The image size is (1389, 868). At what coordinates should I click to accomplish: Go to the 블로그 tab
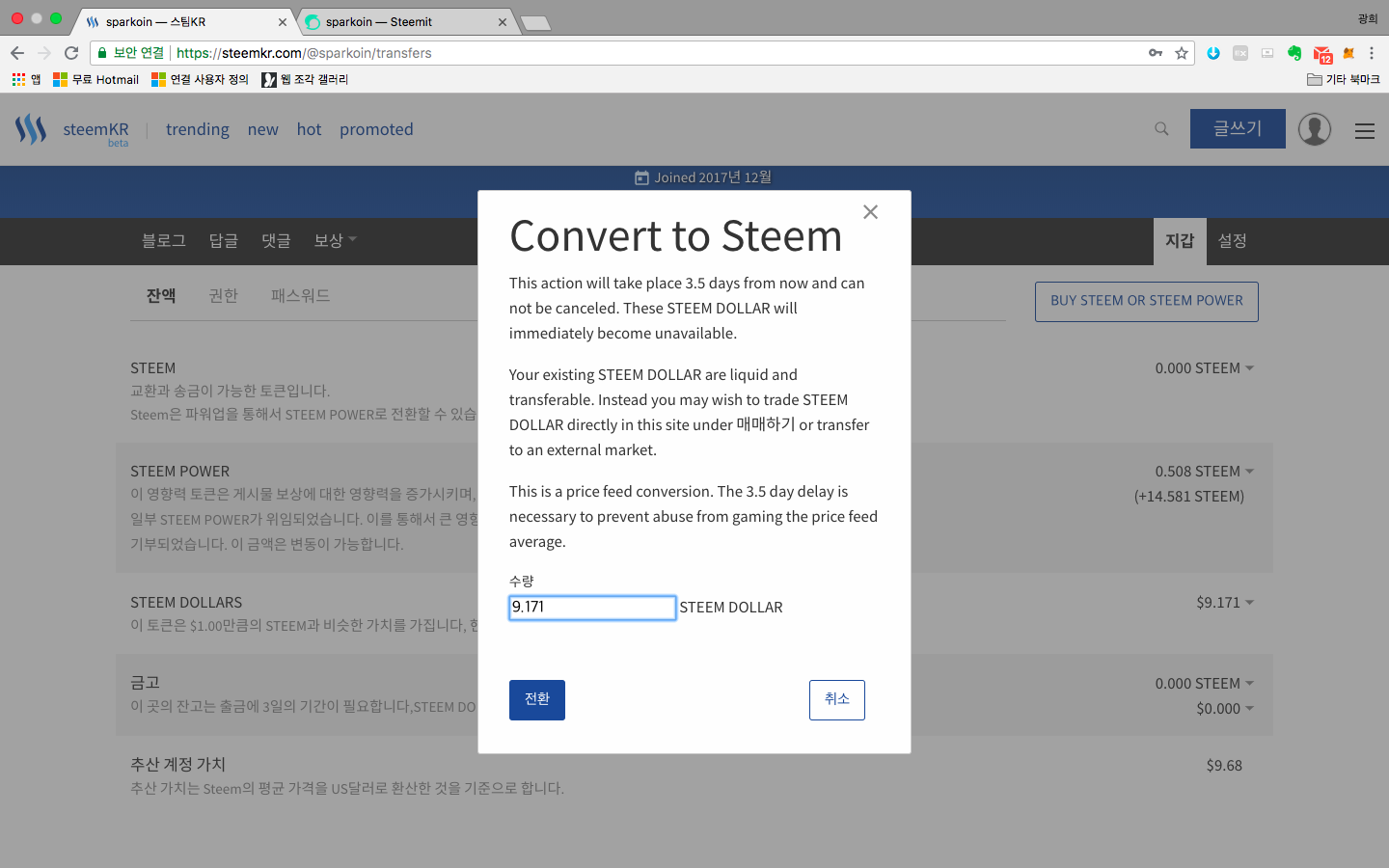click(164, 241)
